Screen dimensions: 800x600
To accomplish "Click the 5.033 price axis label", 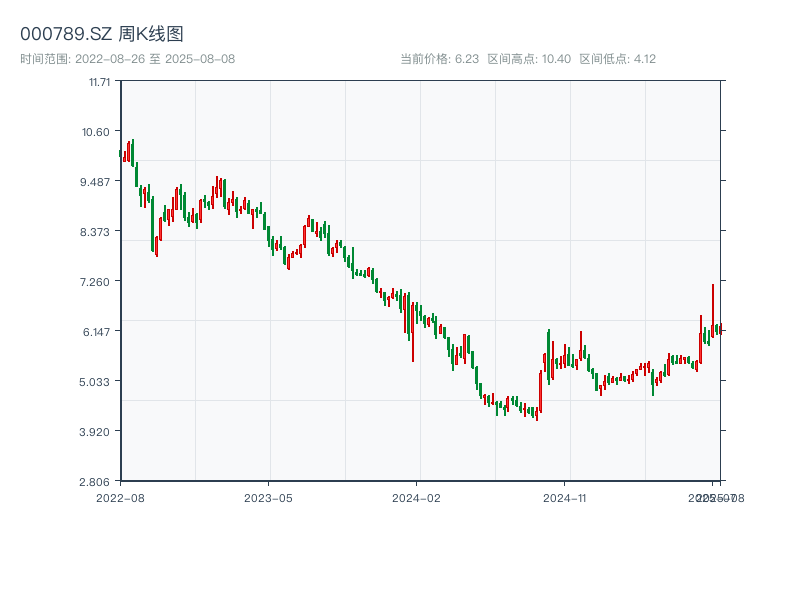I will click(x=99, y=382).
